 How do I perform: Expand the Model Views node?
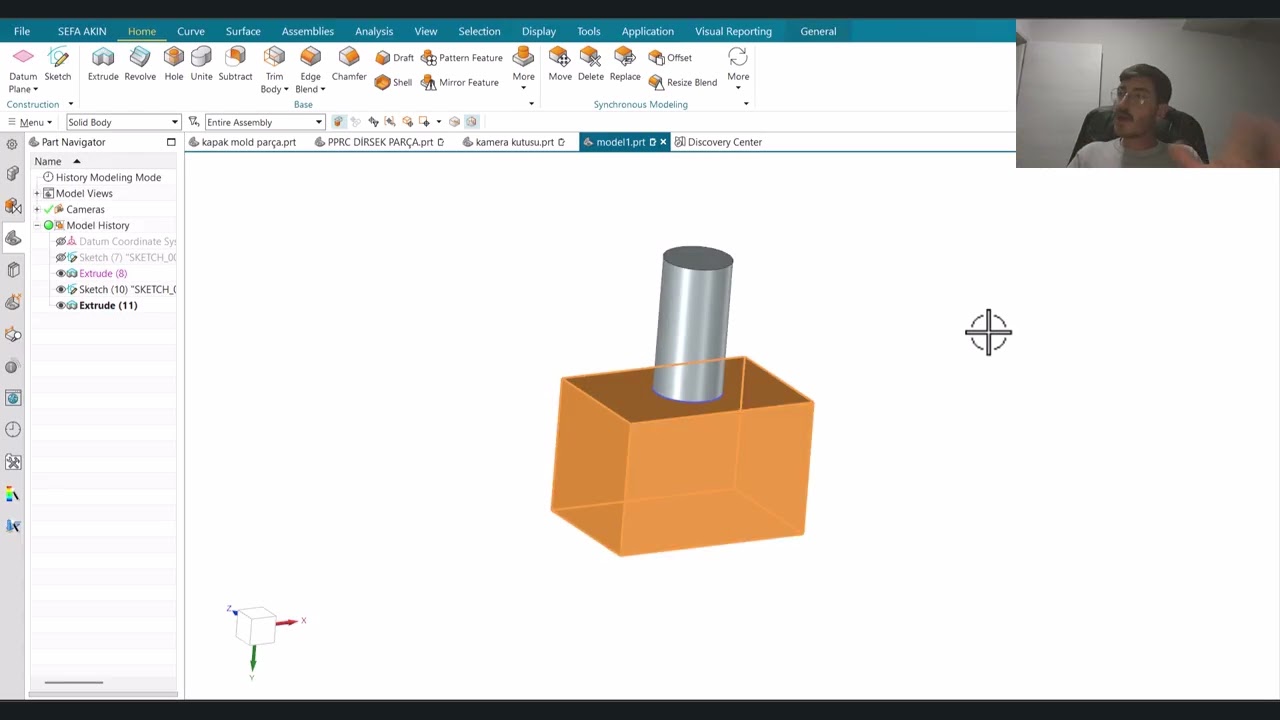pos(37,193)
